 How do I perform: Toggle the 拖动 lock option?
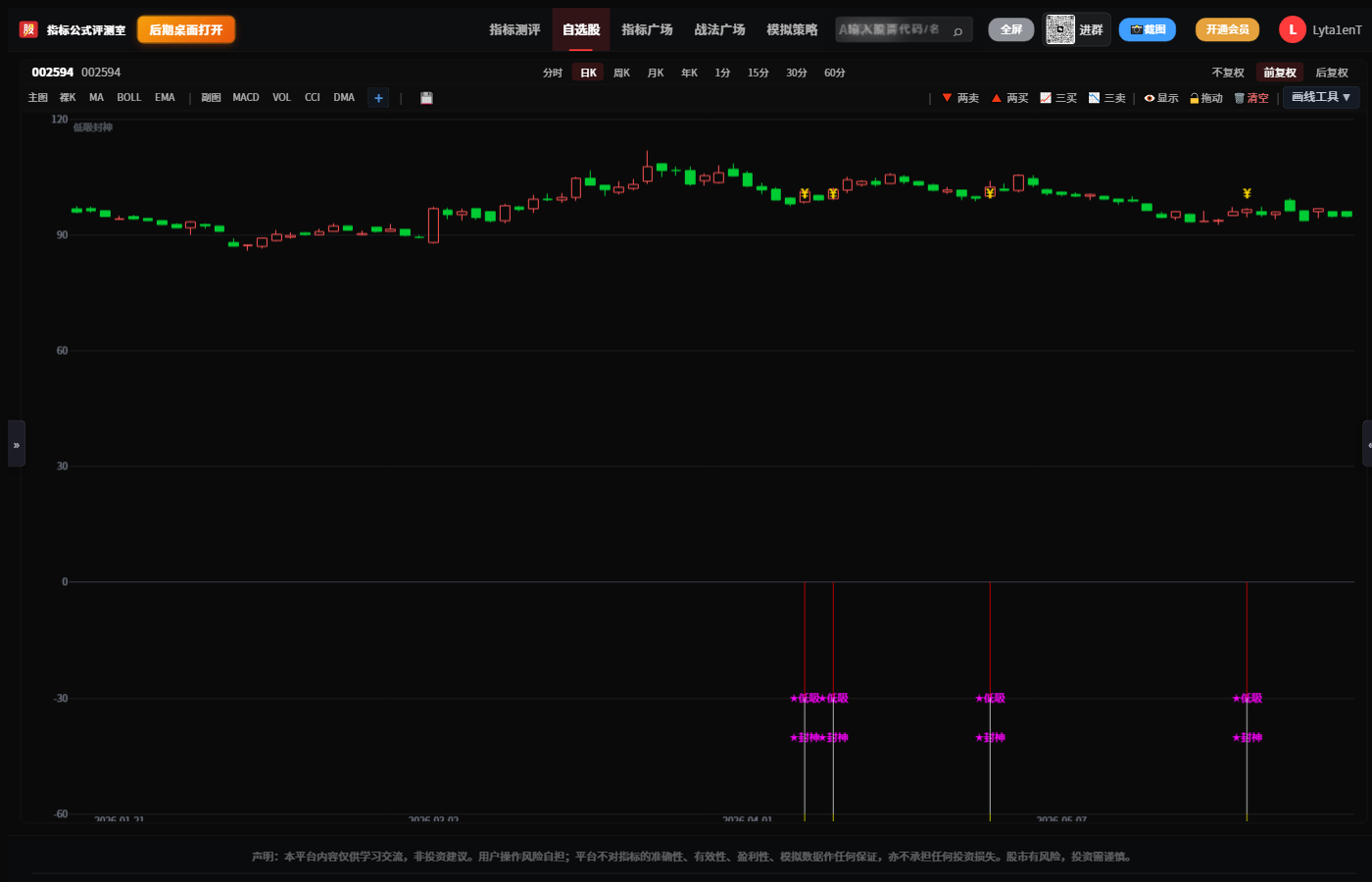[1206, 98]
